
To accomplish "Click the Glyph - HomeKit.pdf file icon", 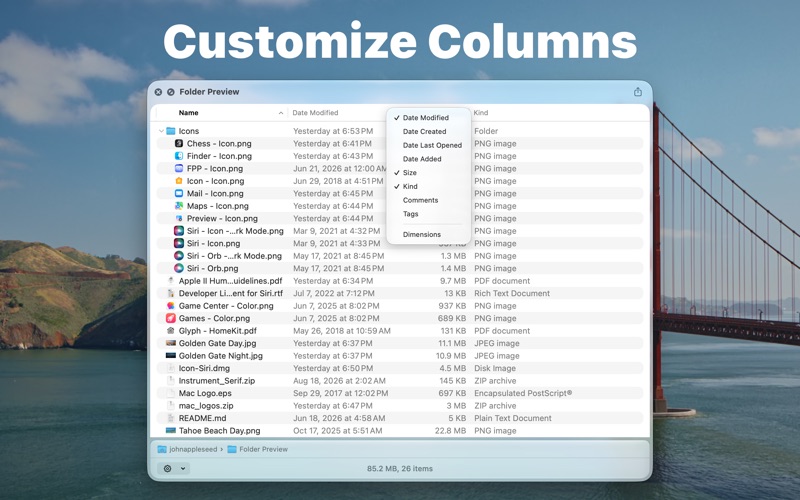I will coord(170,331).
